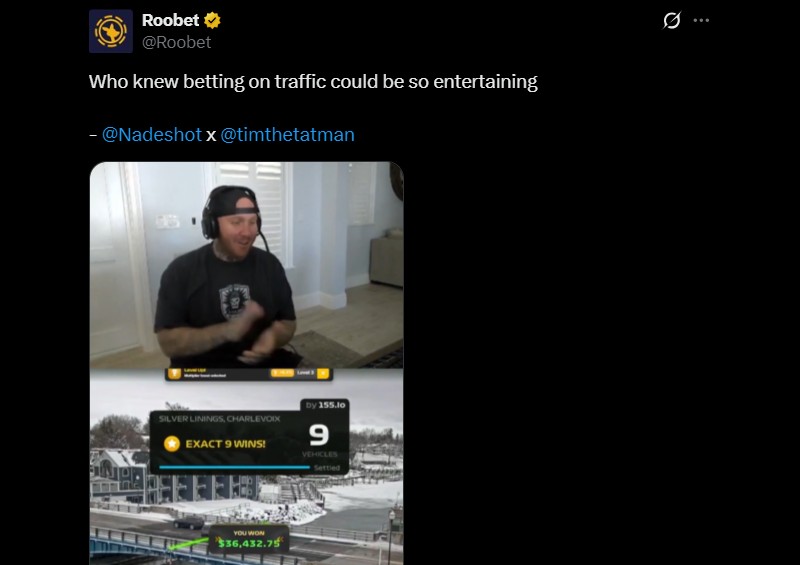800x565 pixels.
Task: Open the three-dot more options menu
Action: click(701, 20)
